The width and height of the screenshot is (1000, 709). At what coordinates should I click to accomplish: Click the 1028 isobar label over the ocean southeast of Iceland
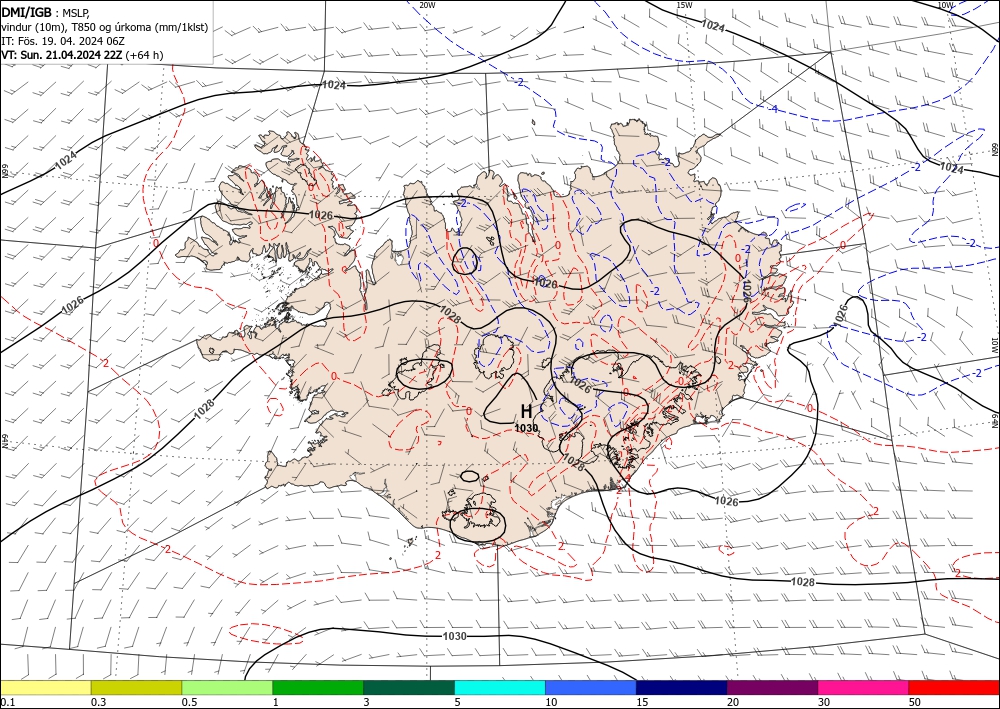(803, 581)
